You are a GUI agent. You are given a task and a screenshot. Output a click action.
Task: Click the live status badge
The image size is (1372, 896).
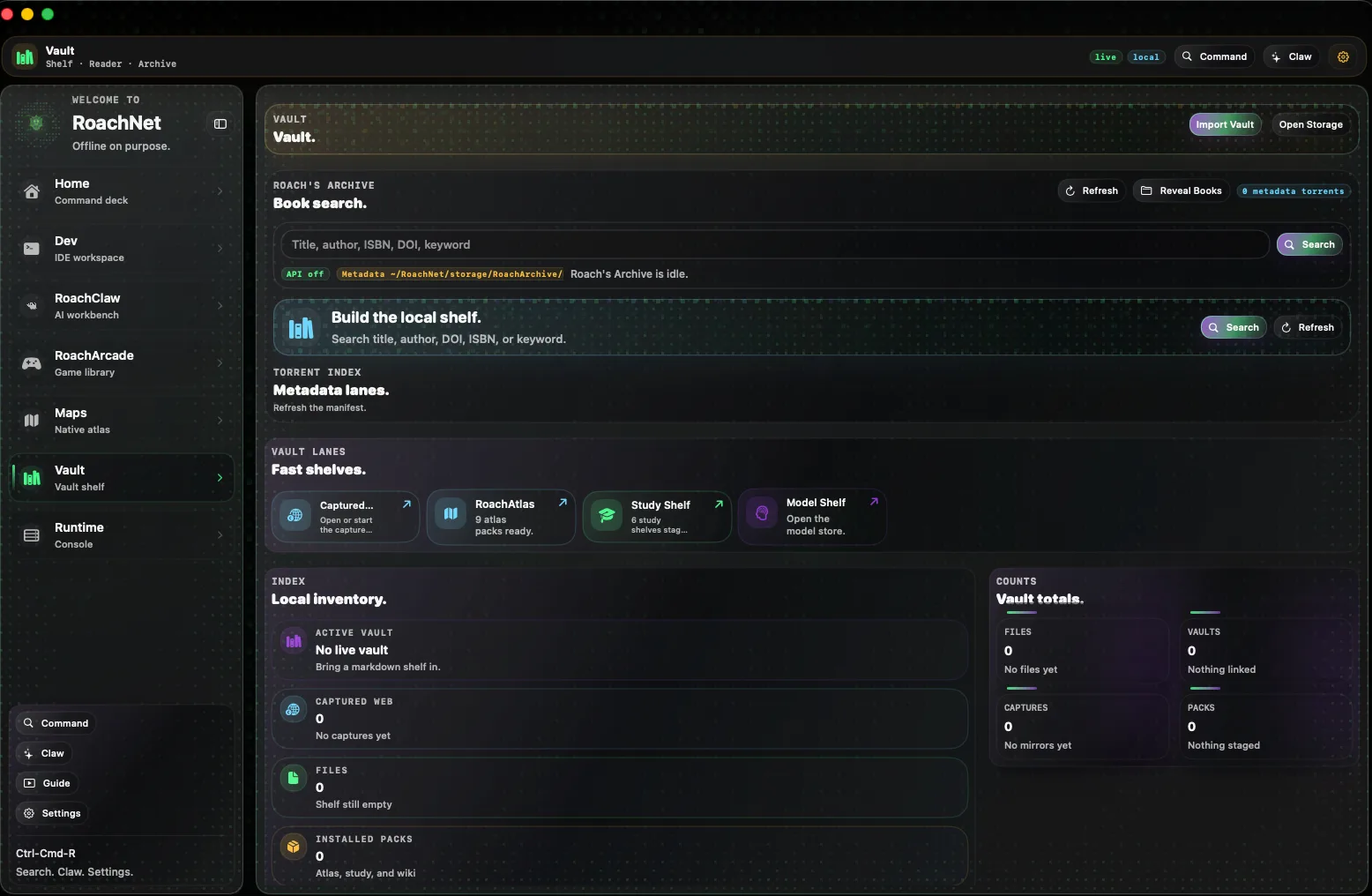pos(1105,57)
